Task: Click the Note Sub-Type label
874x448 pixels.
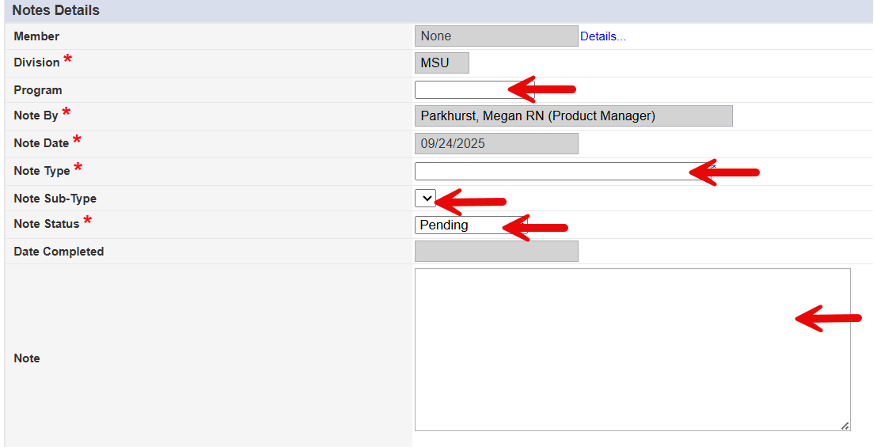Action: point(55,199)
